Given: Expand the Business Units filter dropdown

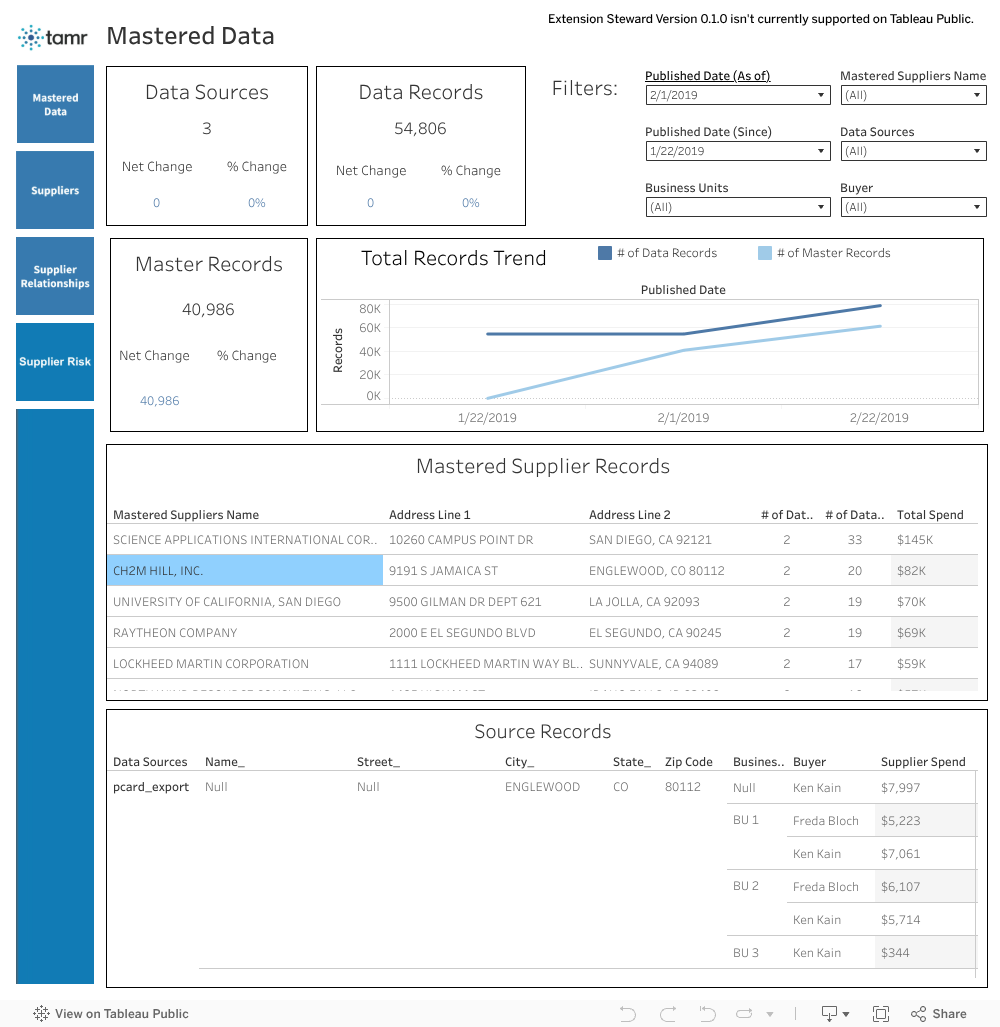Looking at the screenshot, I should [737, 208].
